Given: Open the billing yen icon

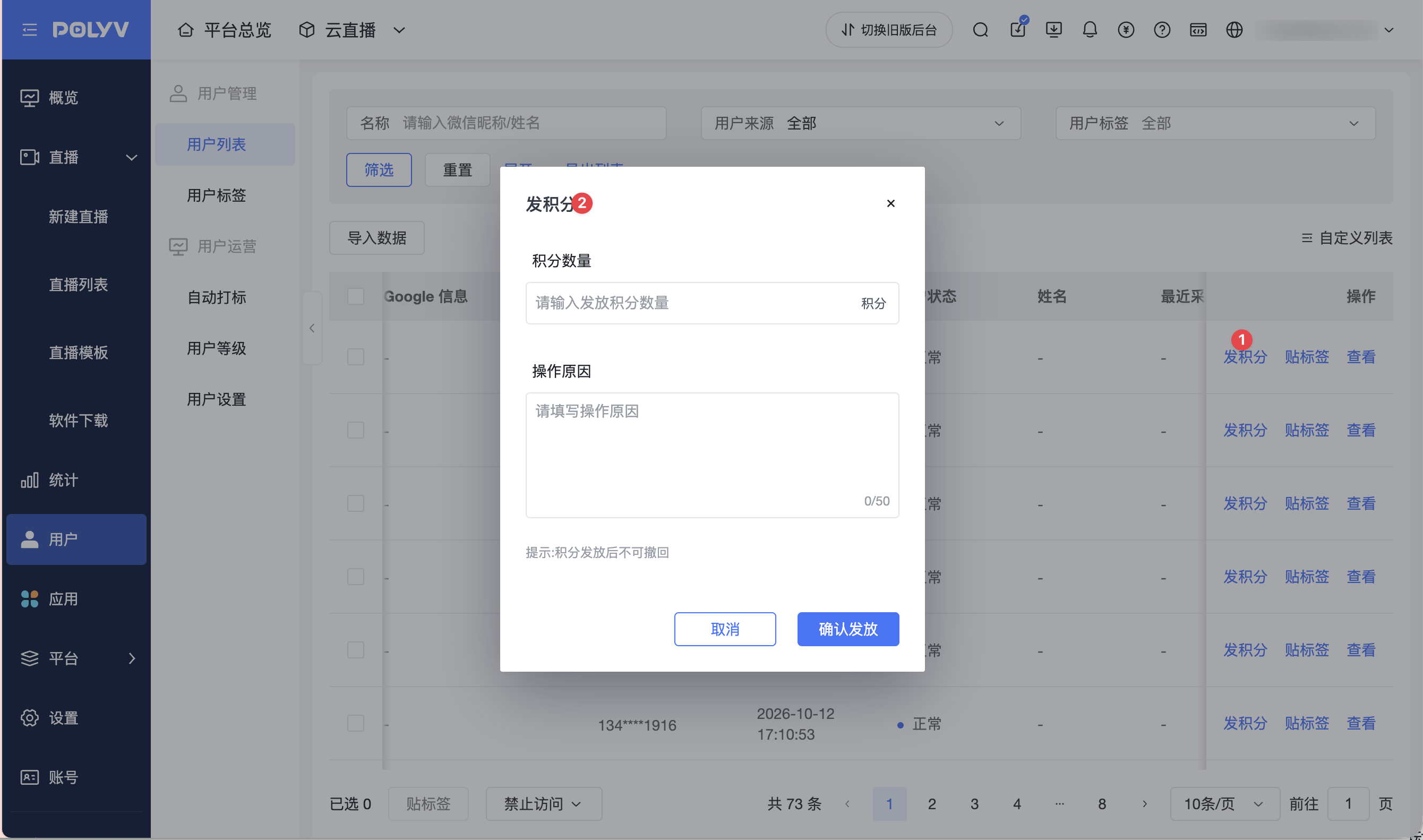Looking at the screenshot, I should click(1126, 29).
